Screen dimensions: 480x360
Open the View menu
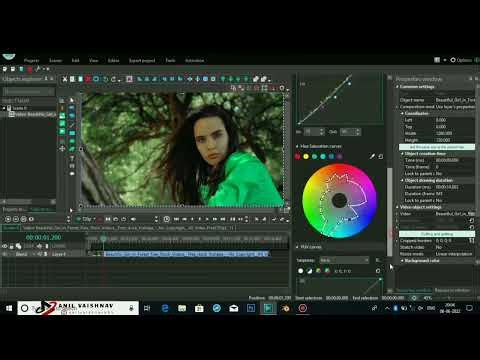(x=94, y=60)
